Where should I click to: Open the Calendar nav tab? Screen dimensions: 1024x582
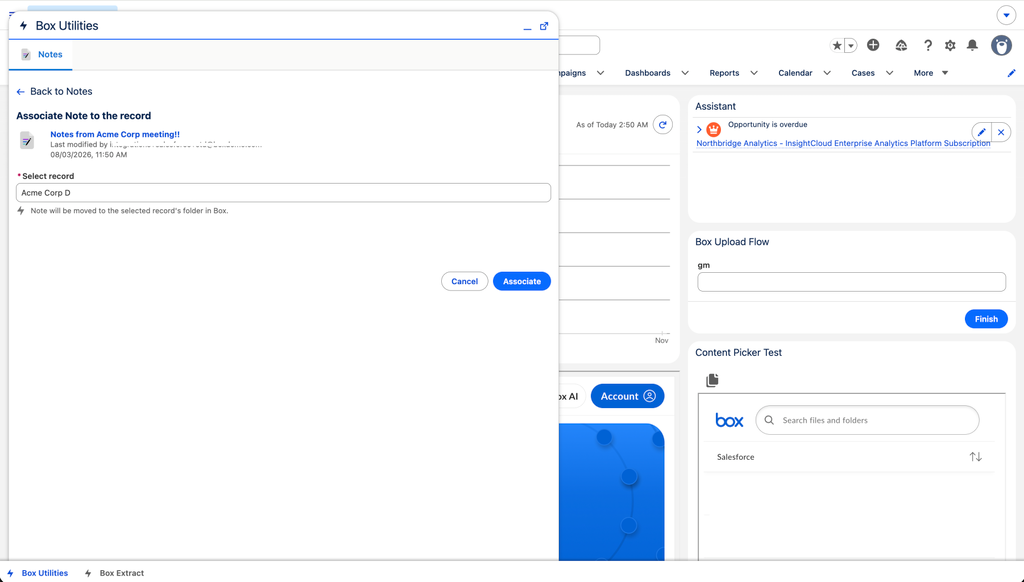(795, 73)
